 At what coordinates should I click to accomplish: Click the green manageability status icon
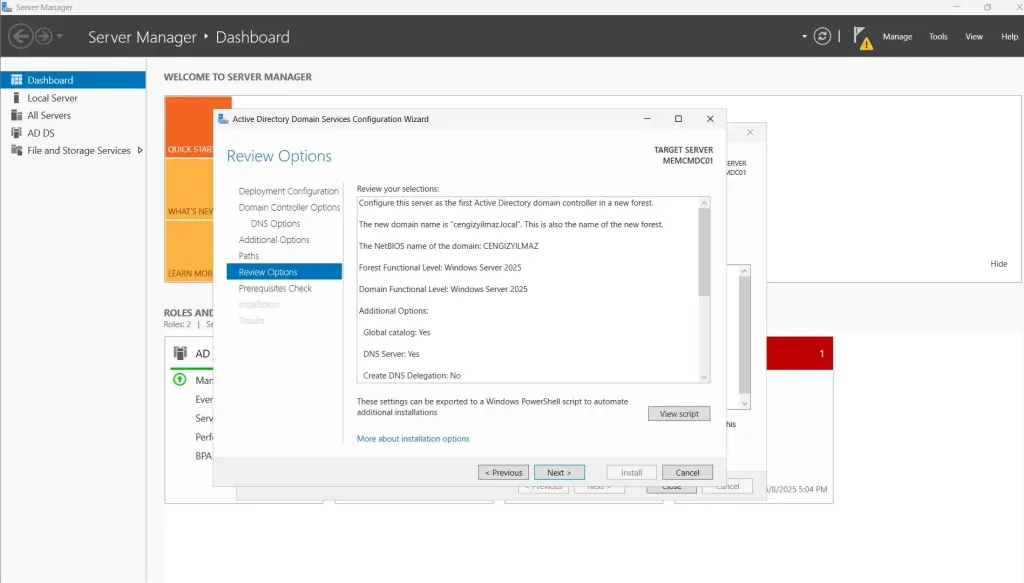click(x=179, y=380)
